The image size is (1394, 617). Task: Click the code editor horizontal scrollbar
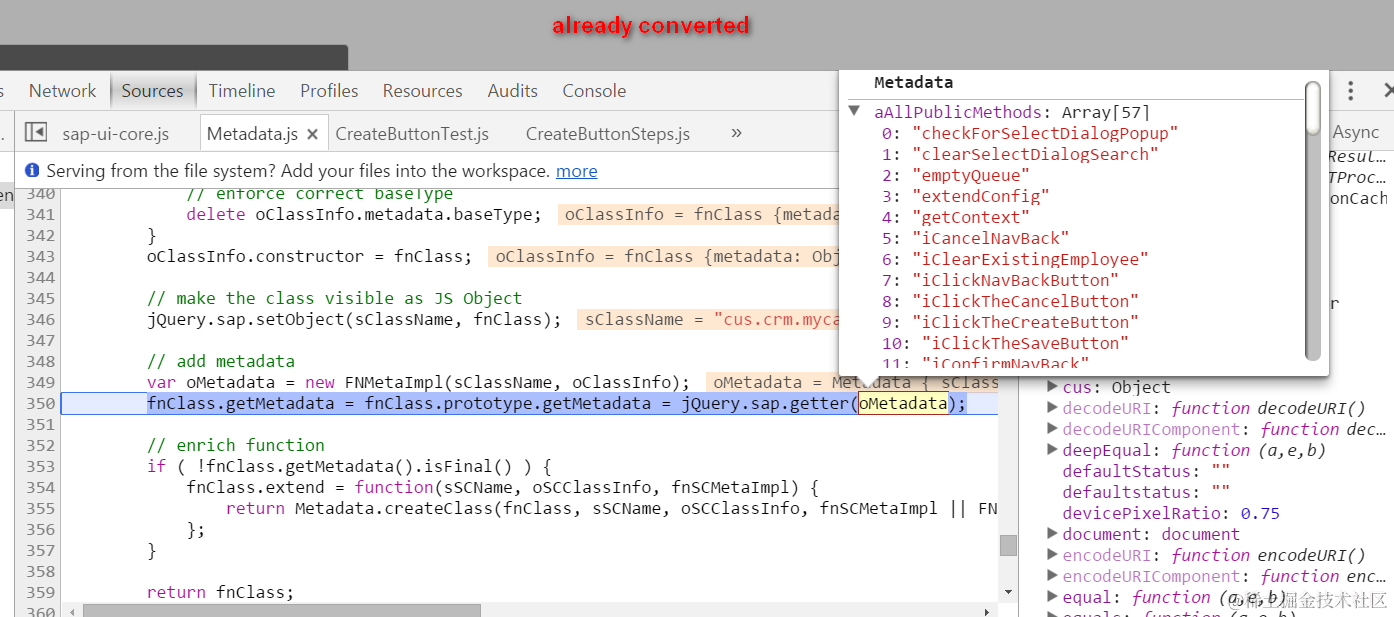tap(282, 610)
